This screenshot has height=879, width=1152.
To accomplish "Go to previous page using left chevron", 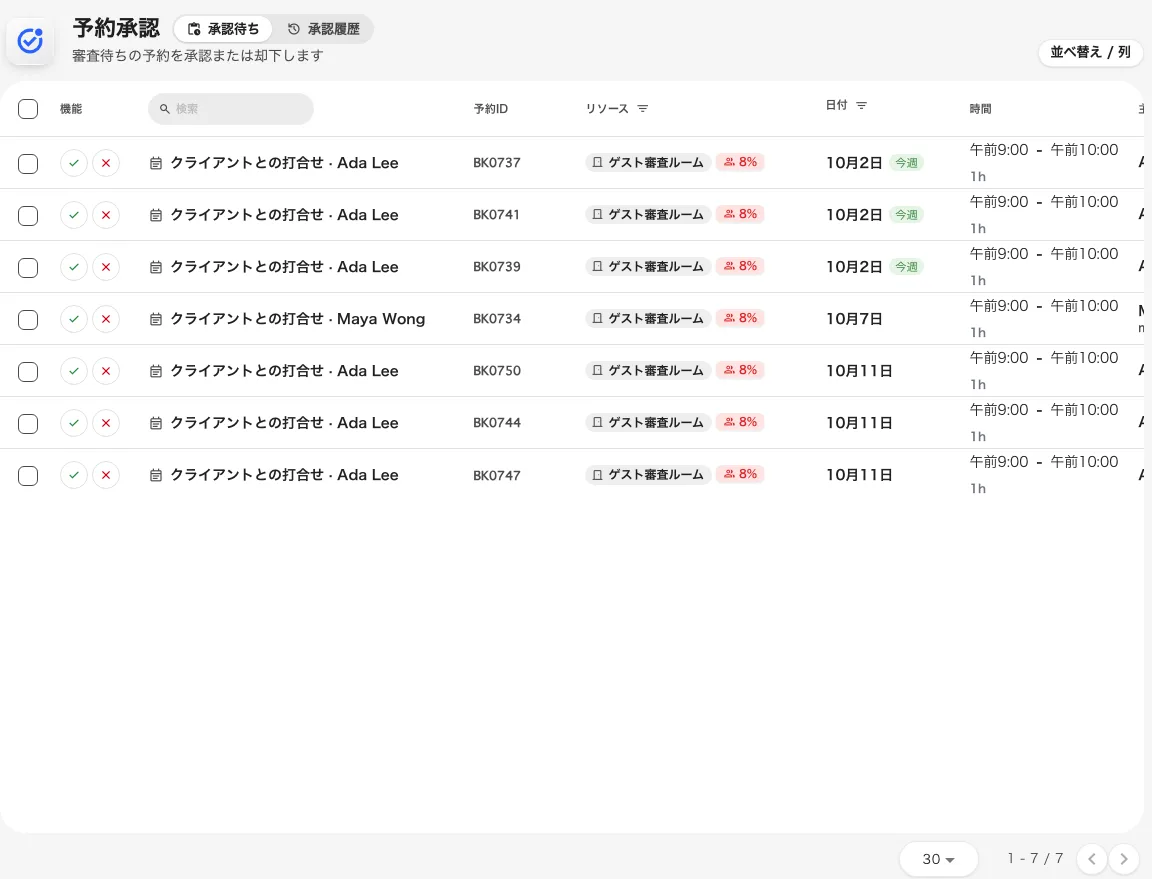I will coord(1092,858).
